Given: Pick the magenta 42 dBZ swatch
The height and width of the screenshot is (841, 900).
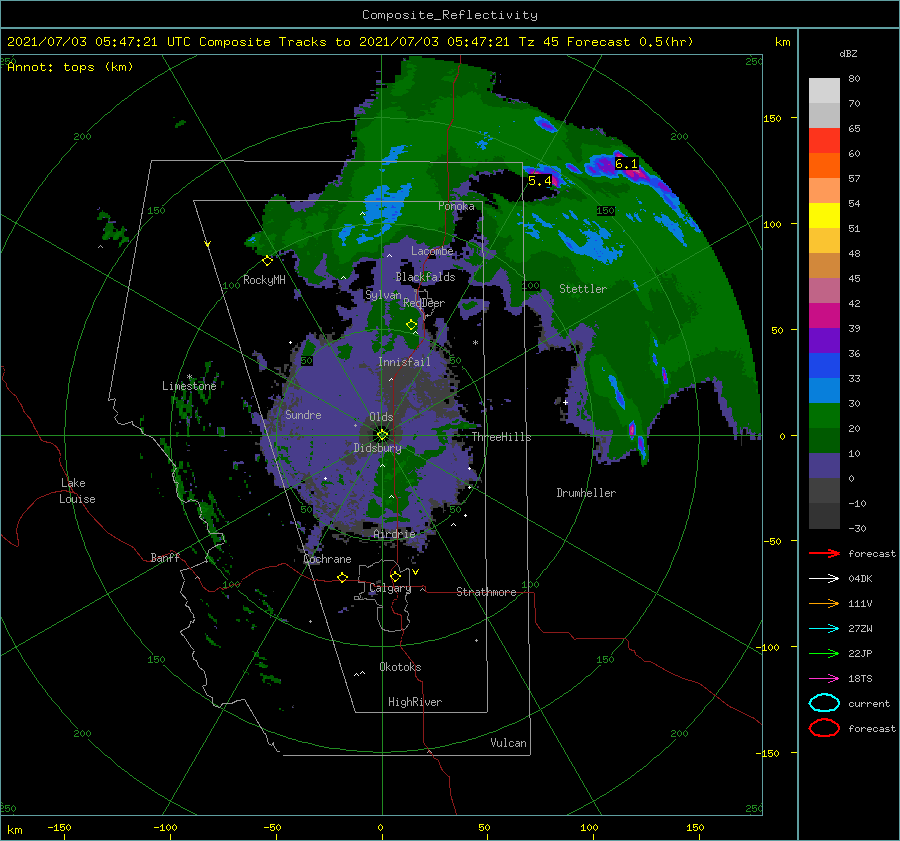Looking at the screenshot, I should (824, 315).
